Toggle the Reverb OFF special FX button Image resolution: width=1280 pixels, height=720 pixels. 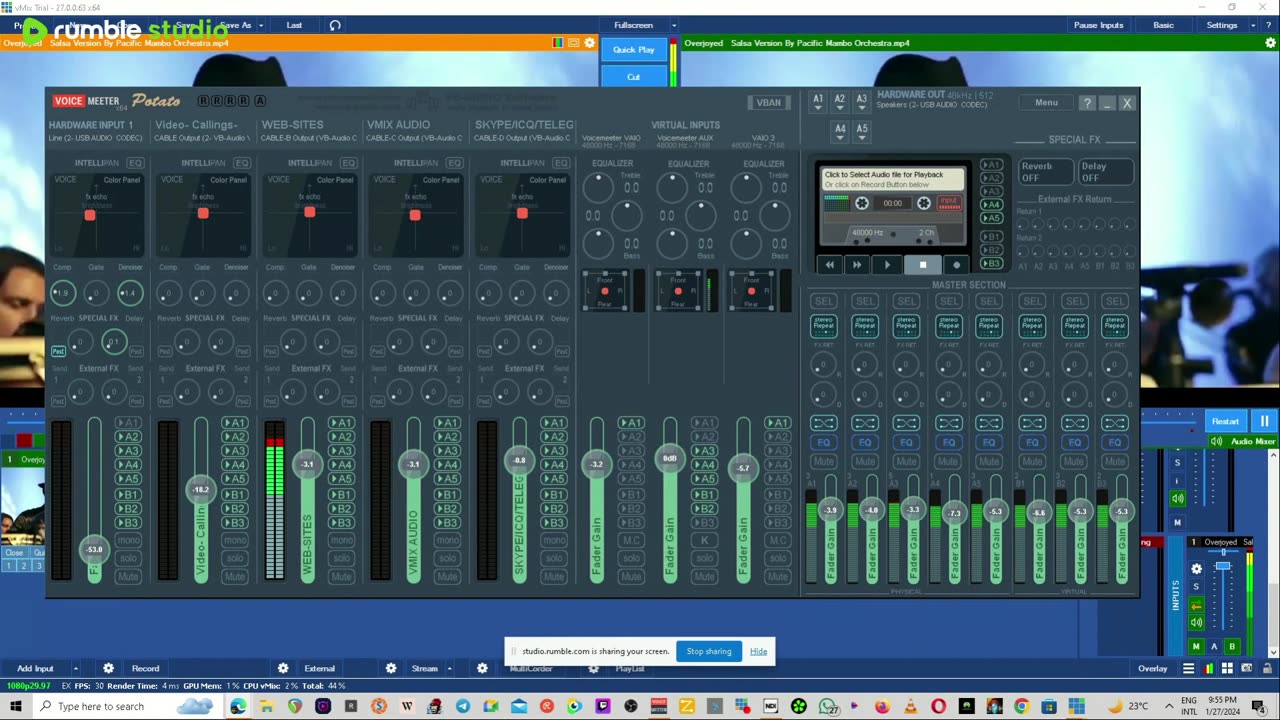tap(1044, 172)
